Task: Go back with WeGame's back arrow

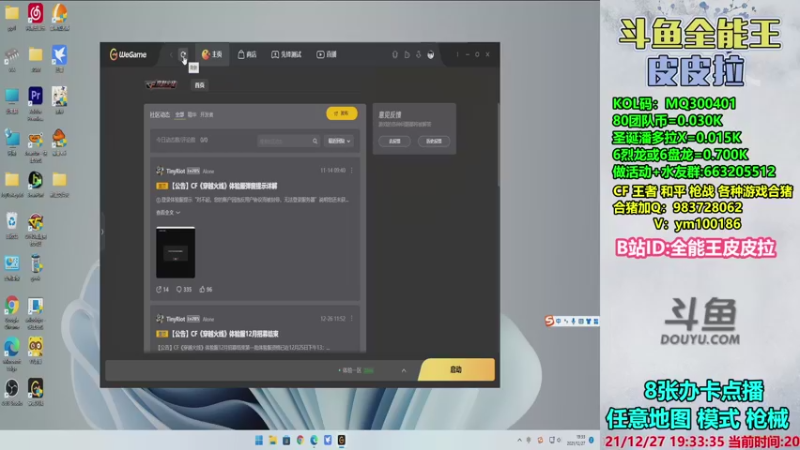Action: click(171, 55)
